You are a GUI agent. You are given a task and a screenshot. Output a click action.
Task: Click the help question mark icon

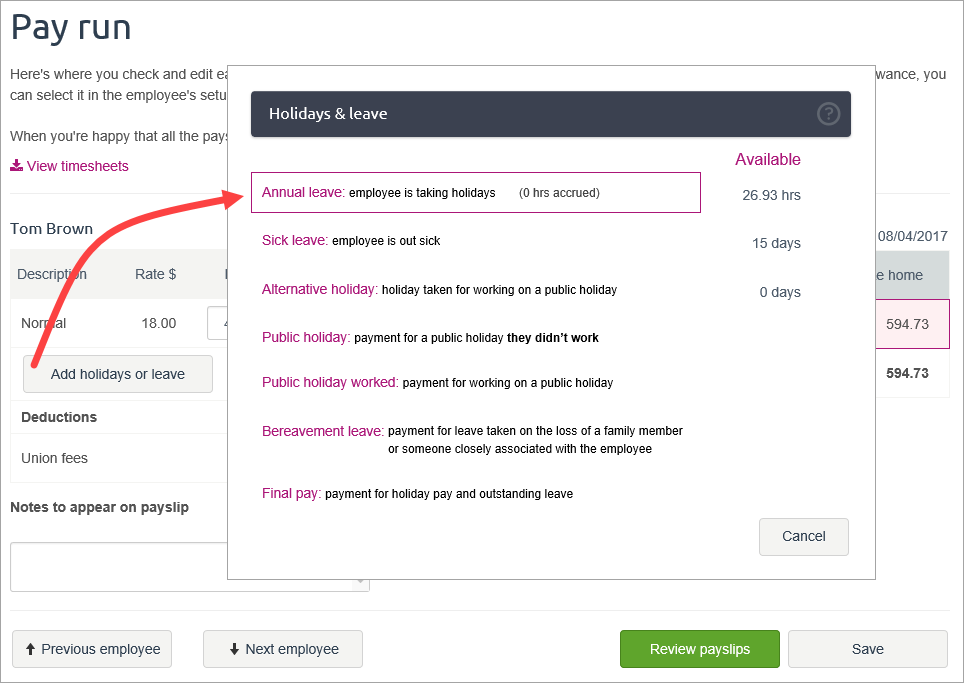(x=828, y=114)
